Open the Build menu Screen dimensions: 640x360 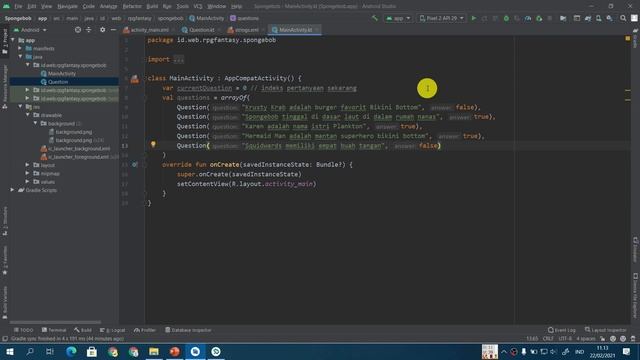152,6
